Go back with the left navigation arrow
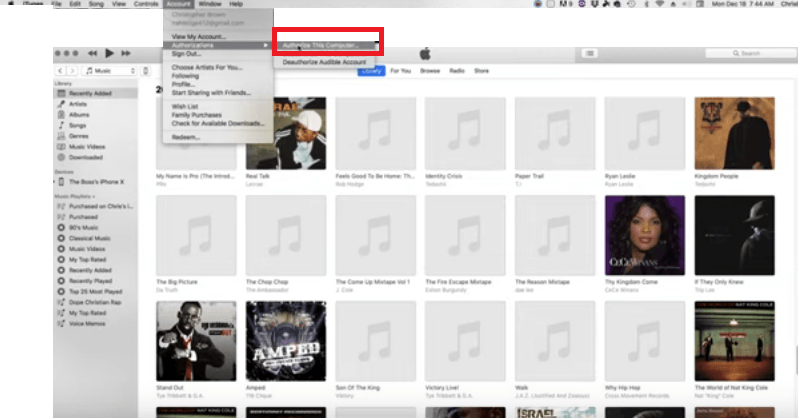The image size is (798, 418). [x=60, y=71]
